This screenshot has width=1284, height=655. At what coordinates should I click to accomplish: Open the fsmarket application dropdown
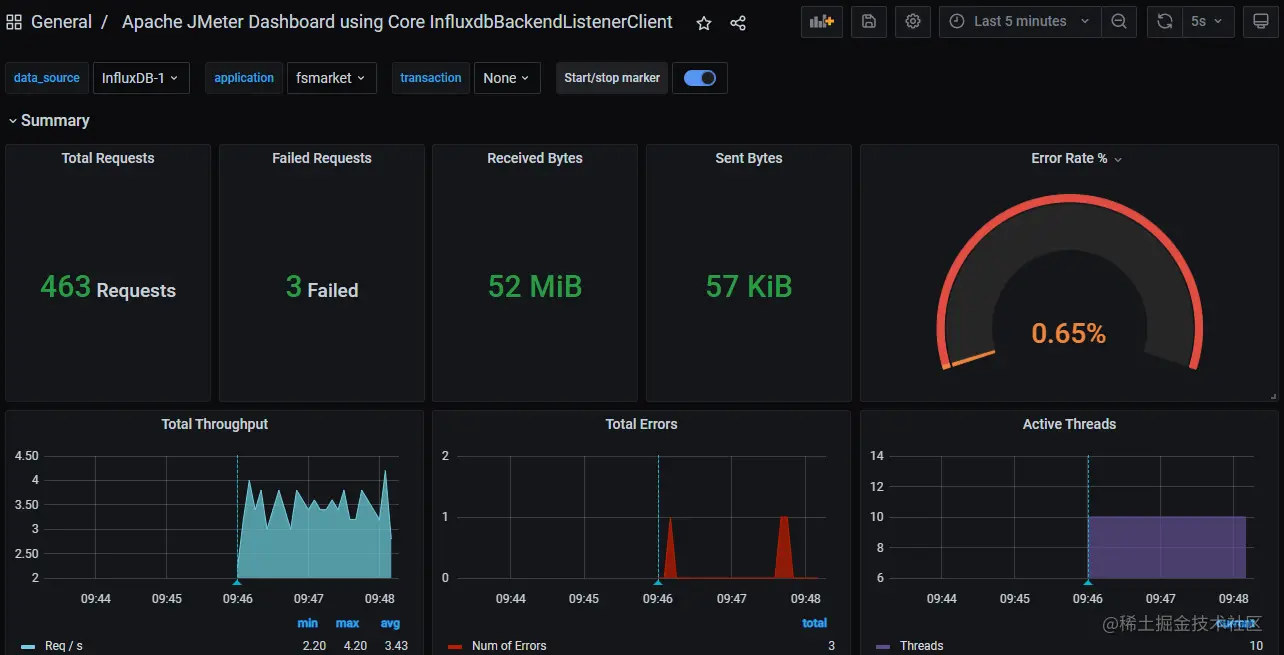tap(331, 78)
